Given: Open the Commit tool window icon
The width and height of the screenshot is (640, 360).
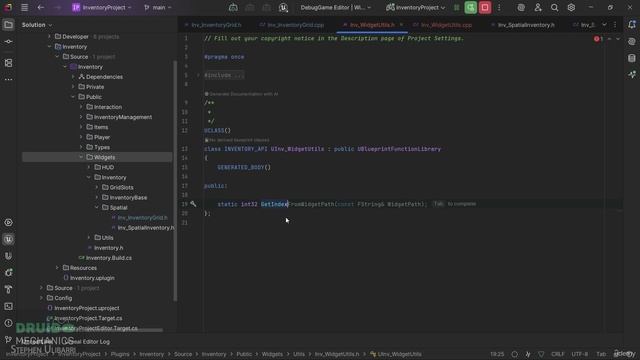Looking at the screenshot, I should (x=8, y=42).
